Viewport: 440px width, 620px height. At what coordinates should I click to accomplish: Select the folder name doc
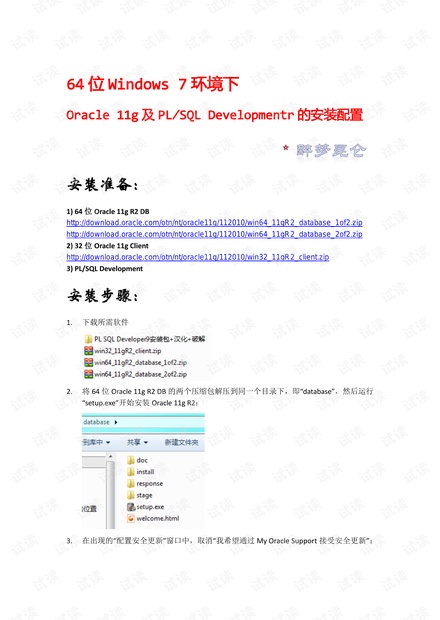coord(142,460)
